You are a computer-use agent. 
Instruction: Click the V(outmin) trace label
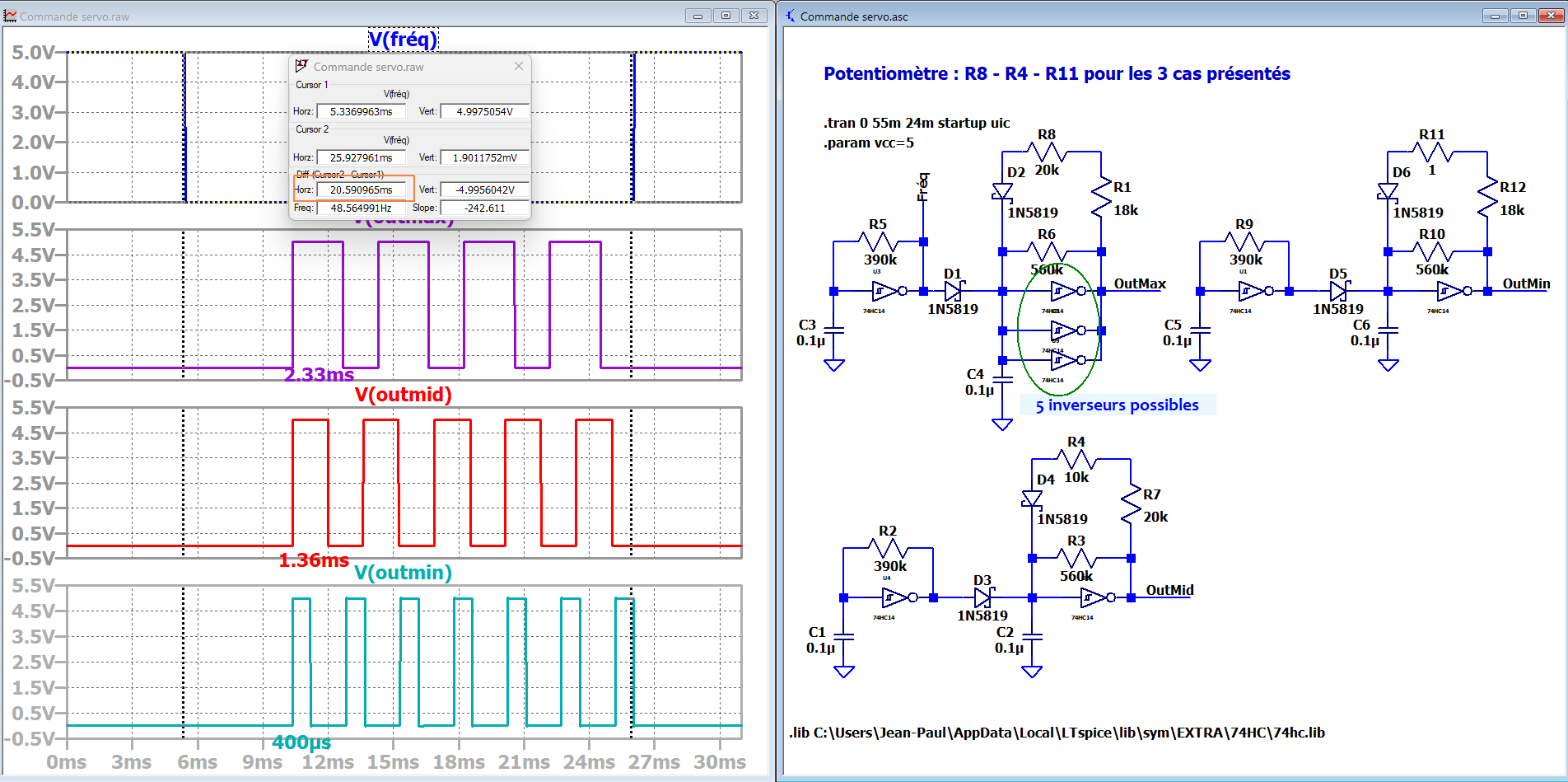point(403,573)
